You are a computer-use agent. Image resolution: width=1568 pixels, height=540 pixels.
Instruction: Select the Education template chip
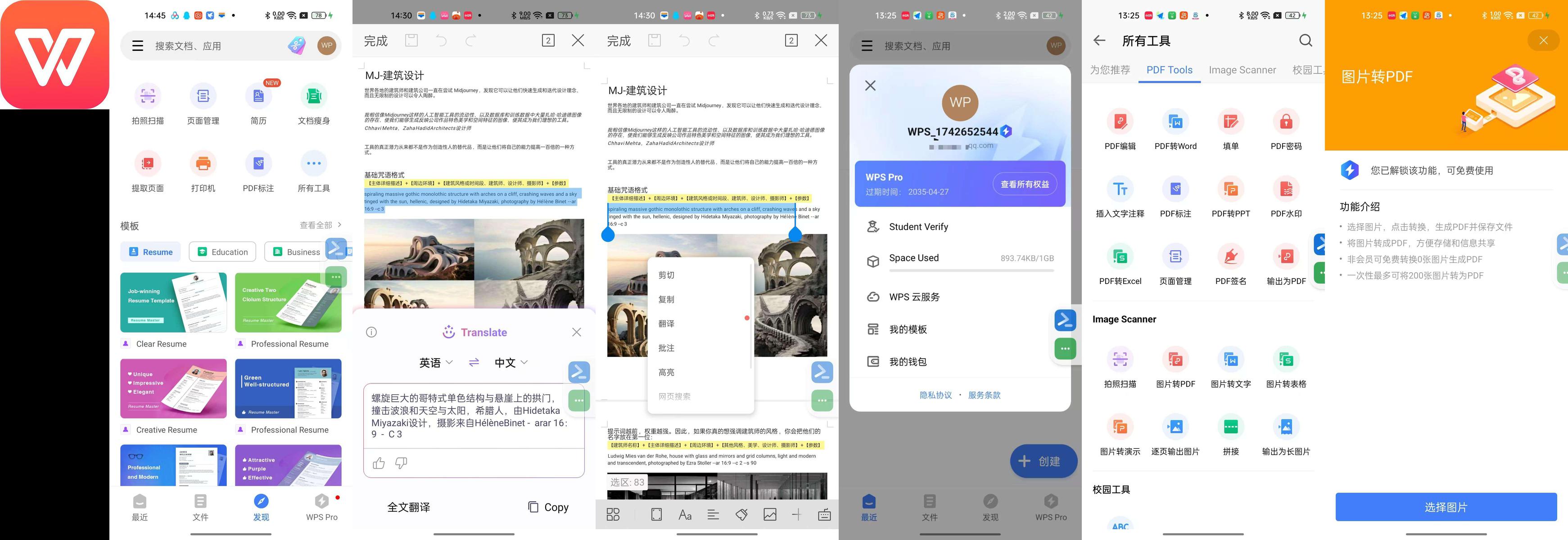(x=222, y=252)
